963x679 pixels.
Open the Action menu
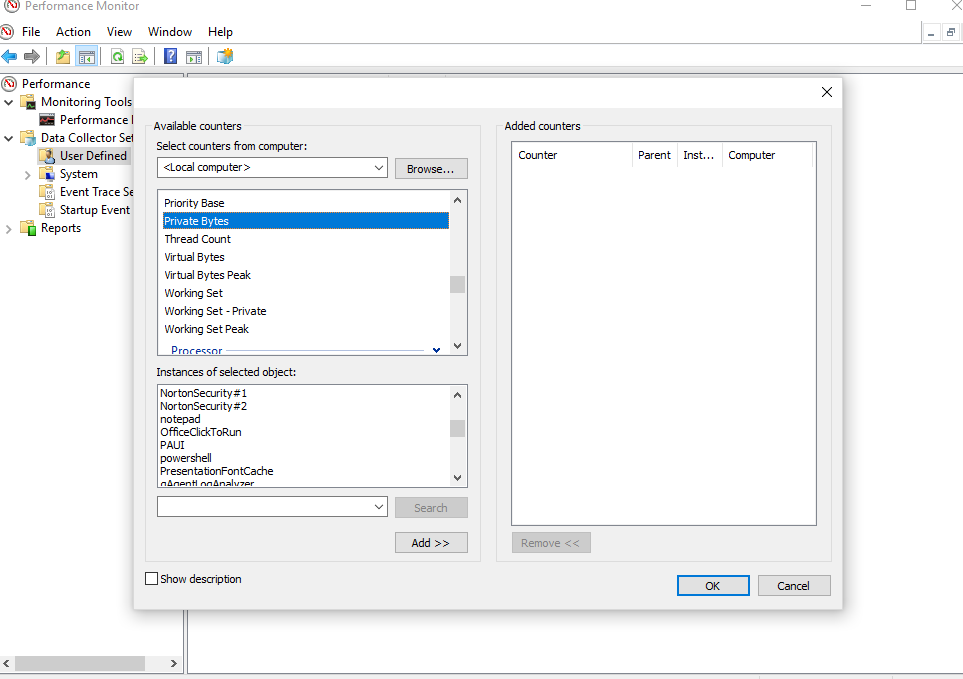[x=73, y=31]
